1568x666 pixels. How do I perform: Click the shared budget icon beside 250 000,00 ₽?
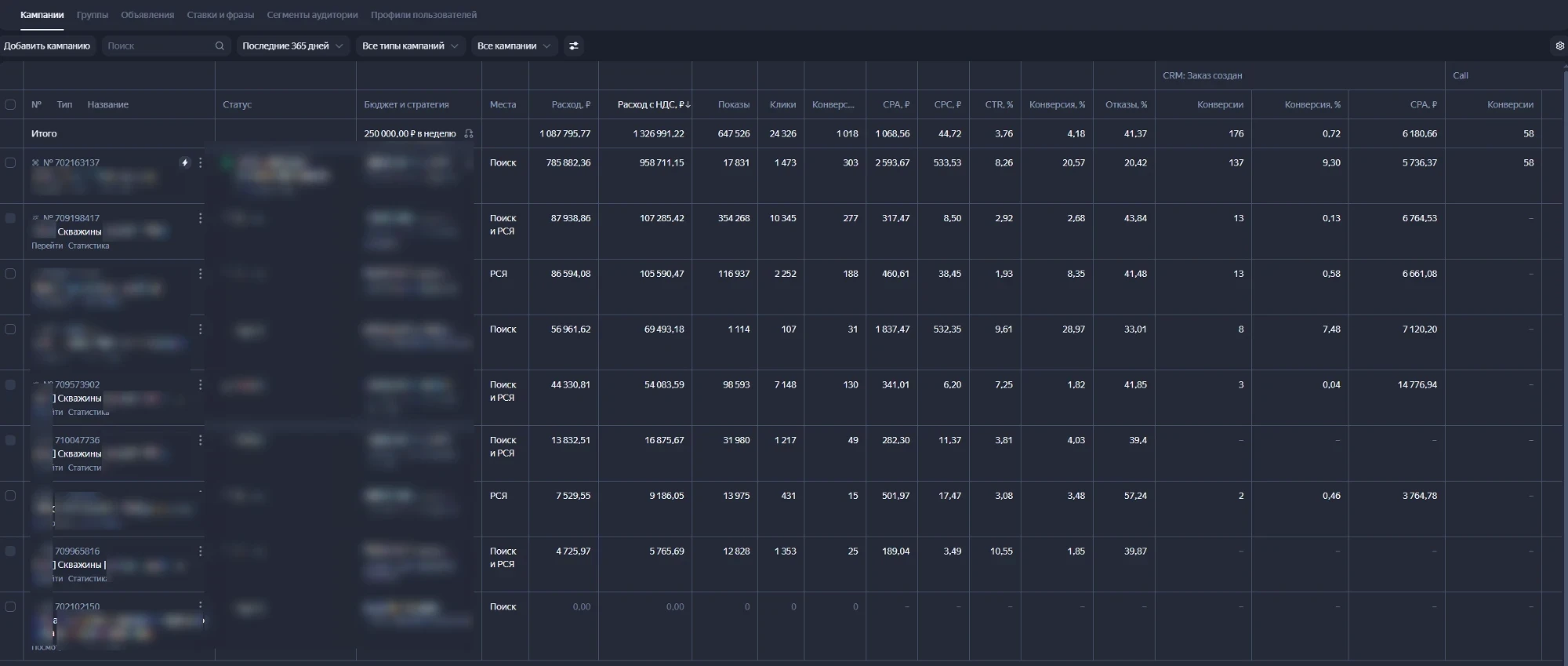pos(469,134)
